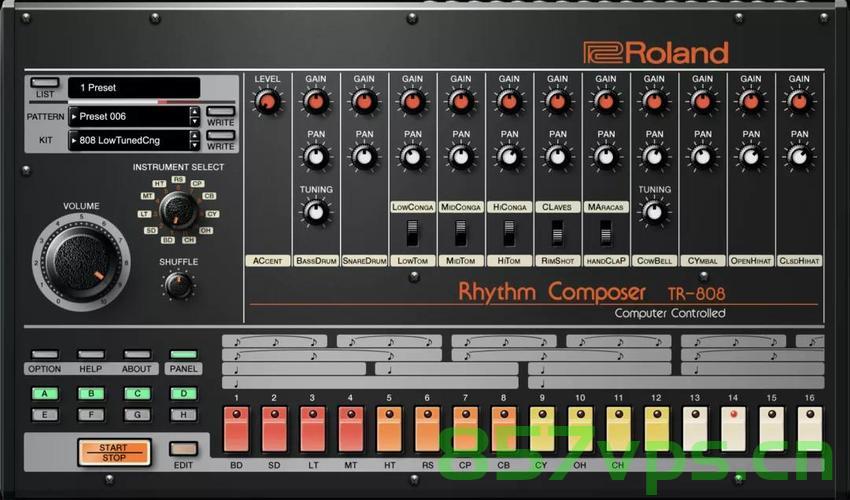Click the ClsdHihat PAN knob

[x=799, y=157]
